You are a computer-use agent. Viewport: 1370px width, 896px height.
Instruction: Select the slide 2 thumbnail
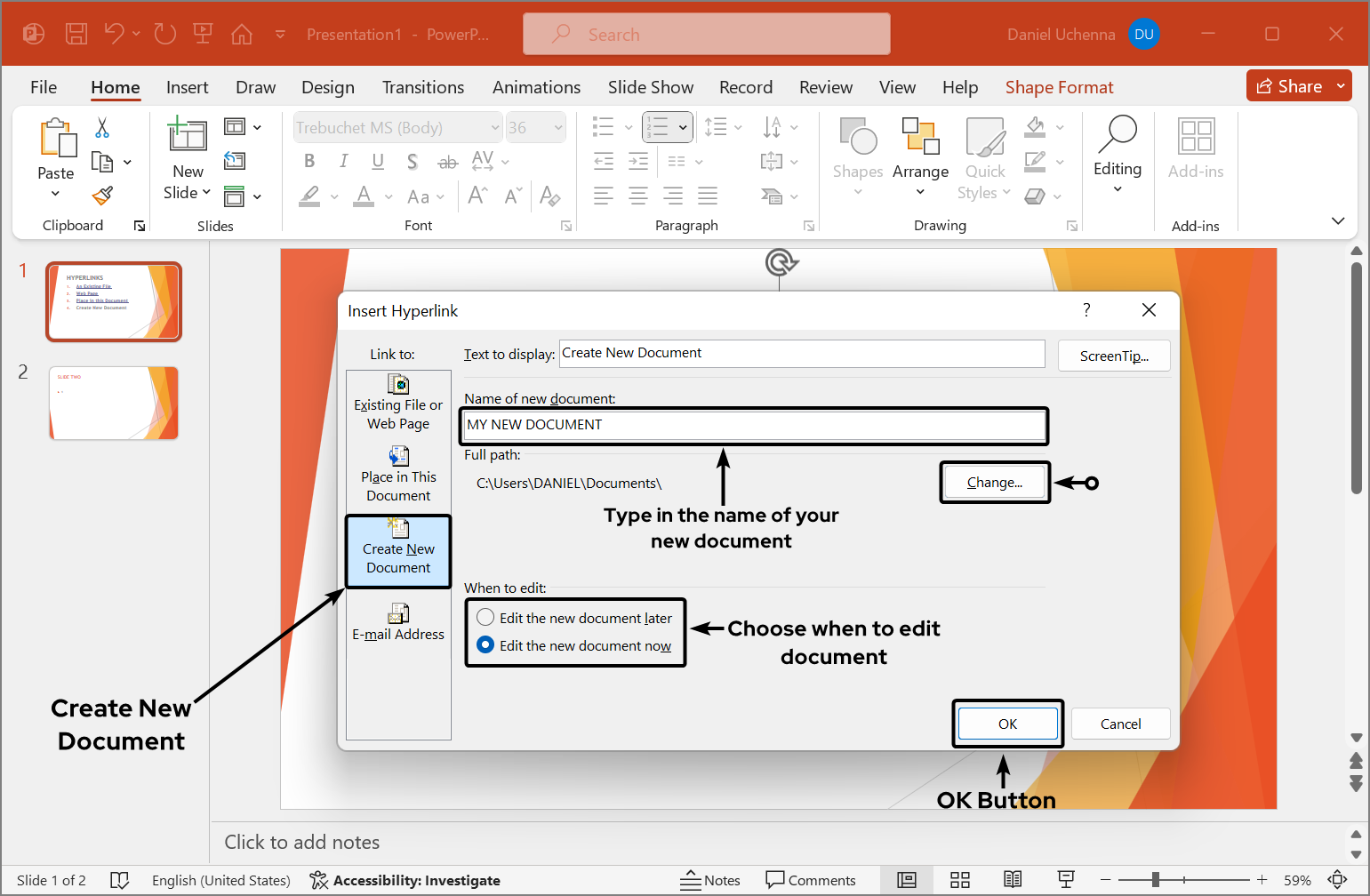[114, 403]
